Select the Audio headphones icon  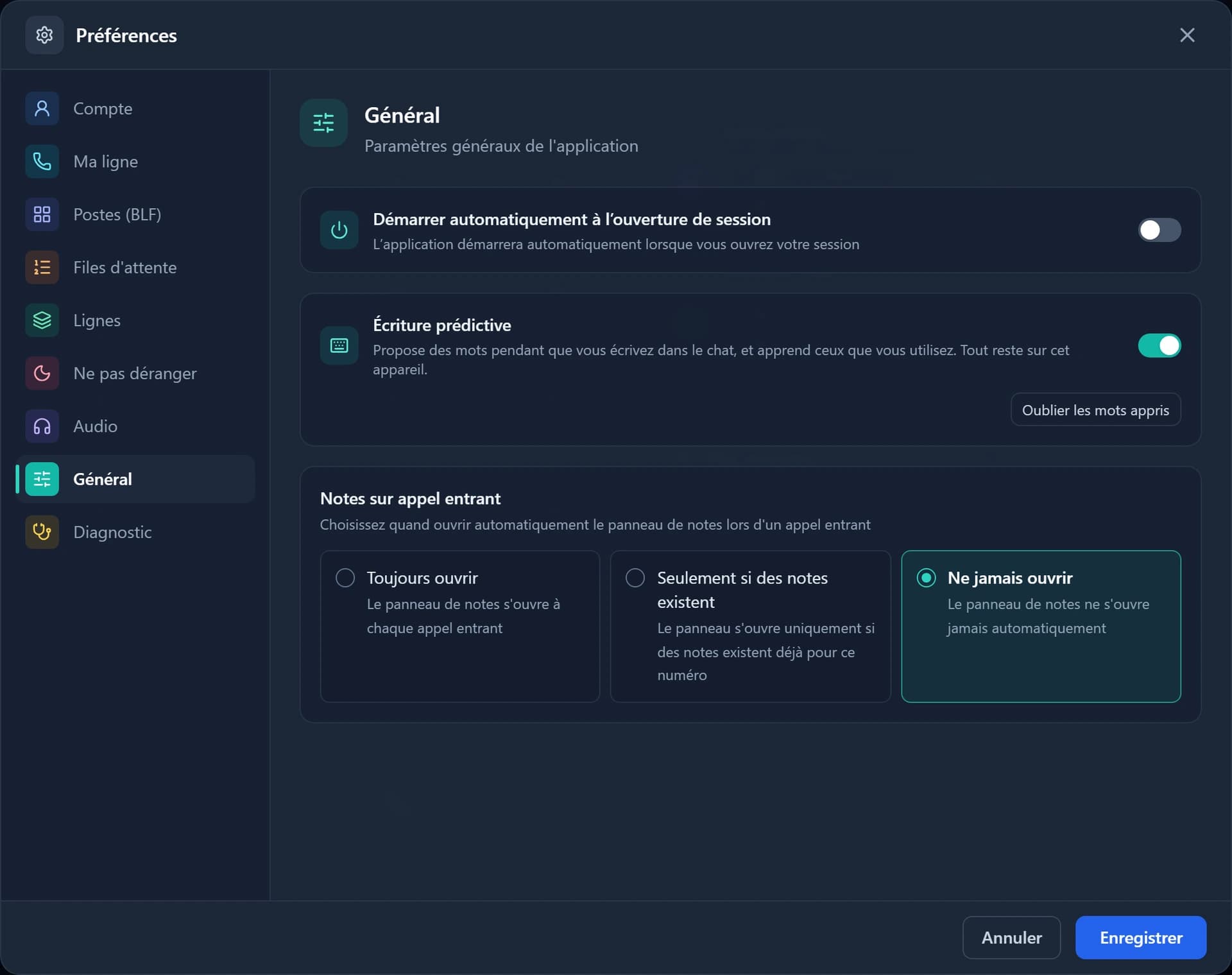coord(42,426)
